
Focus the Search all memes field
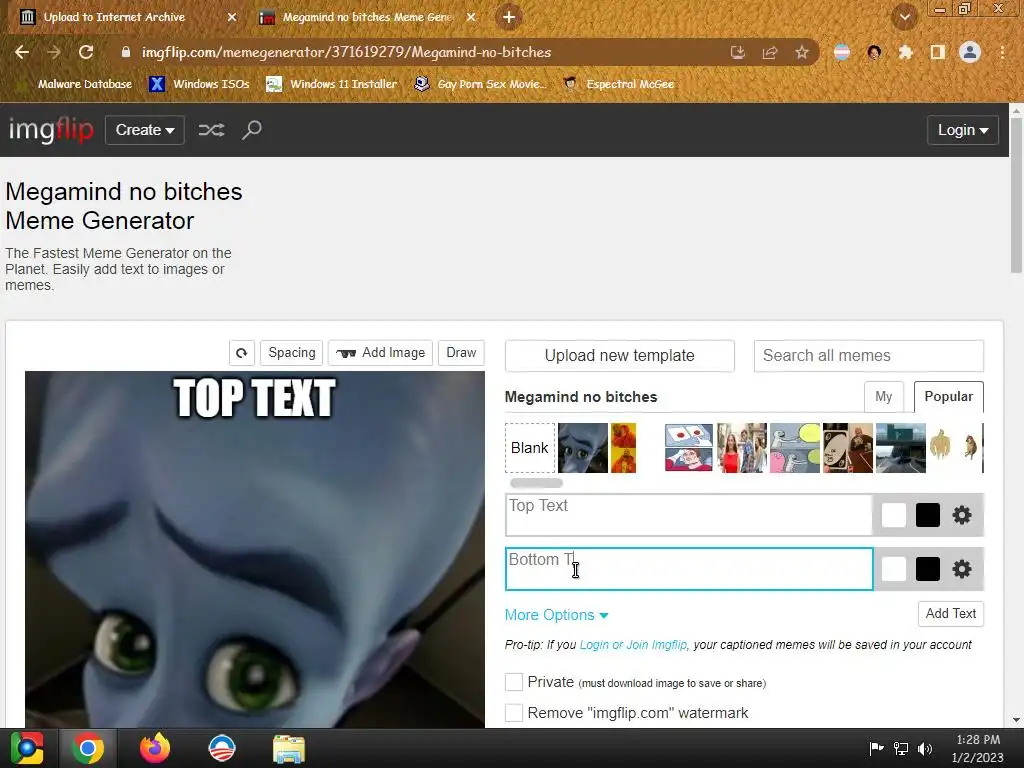coord(869,355)
